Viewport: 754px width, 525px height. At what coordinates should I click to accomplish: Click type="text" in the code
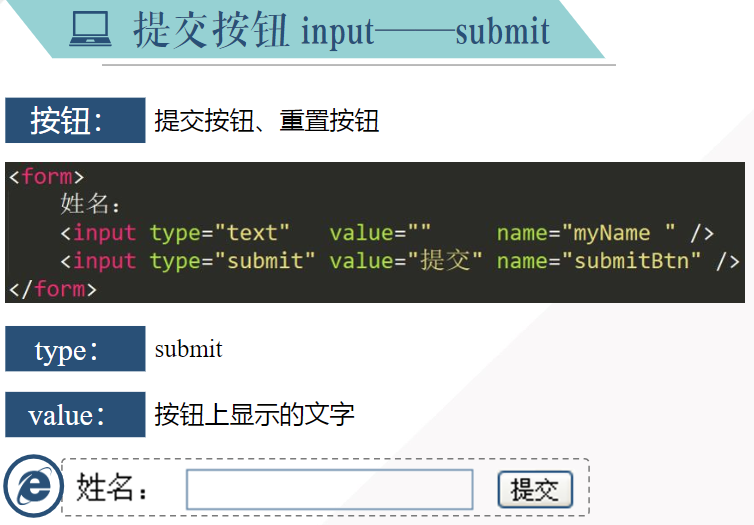pyautogui.click(x=219, y=233)
